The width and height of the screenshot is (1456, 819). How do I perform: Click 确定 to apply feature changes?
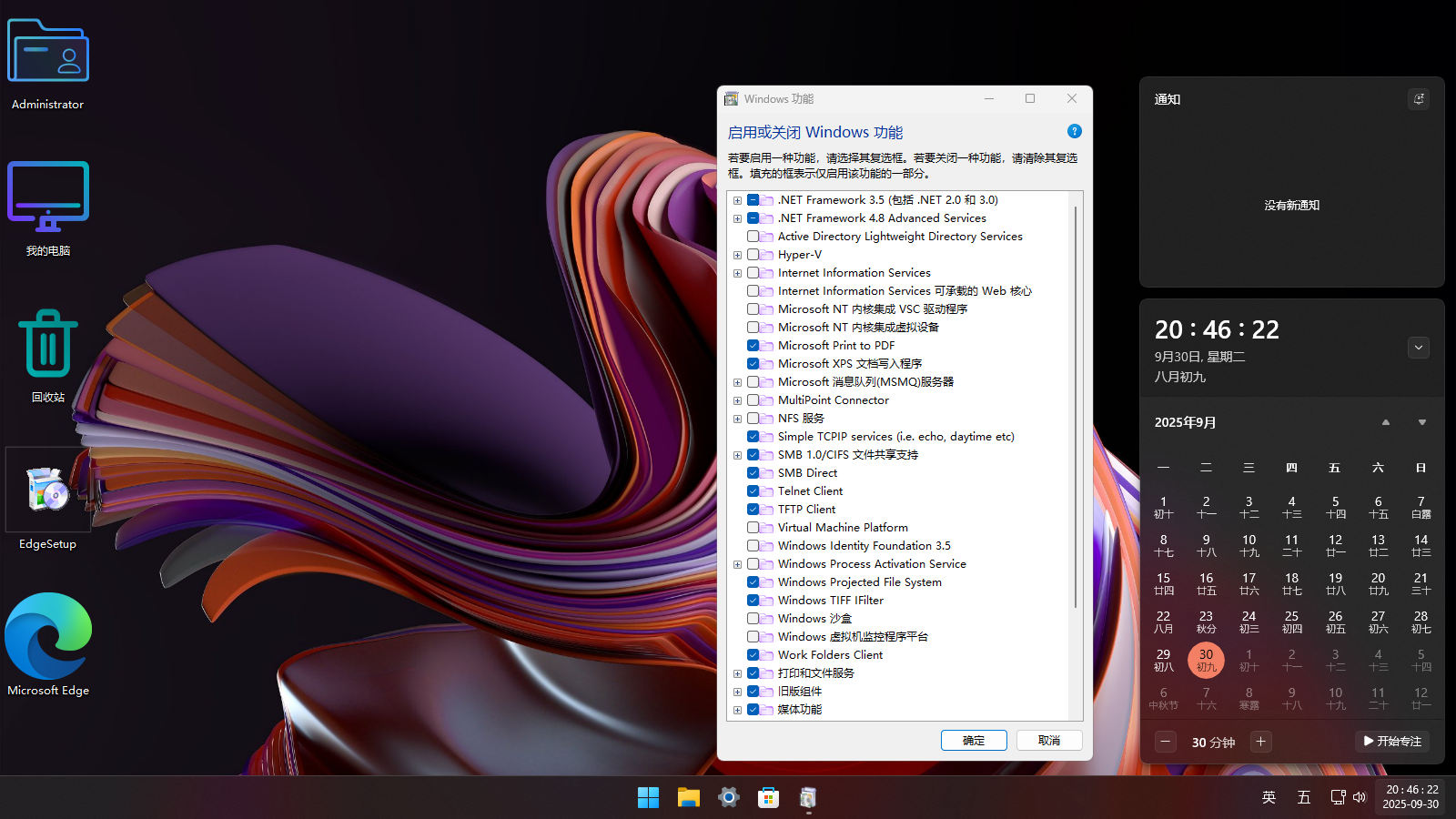974,741
